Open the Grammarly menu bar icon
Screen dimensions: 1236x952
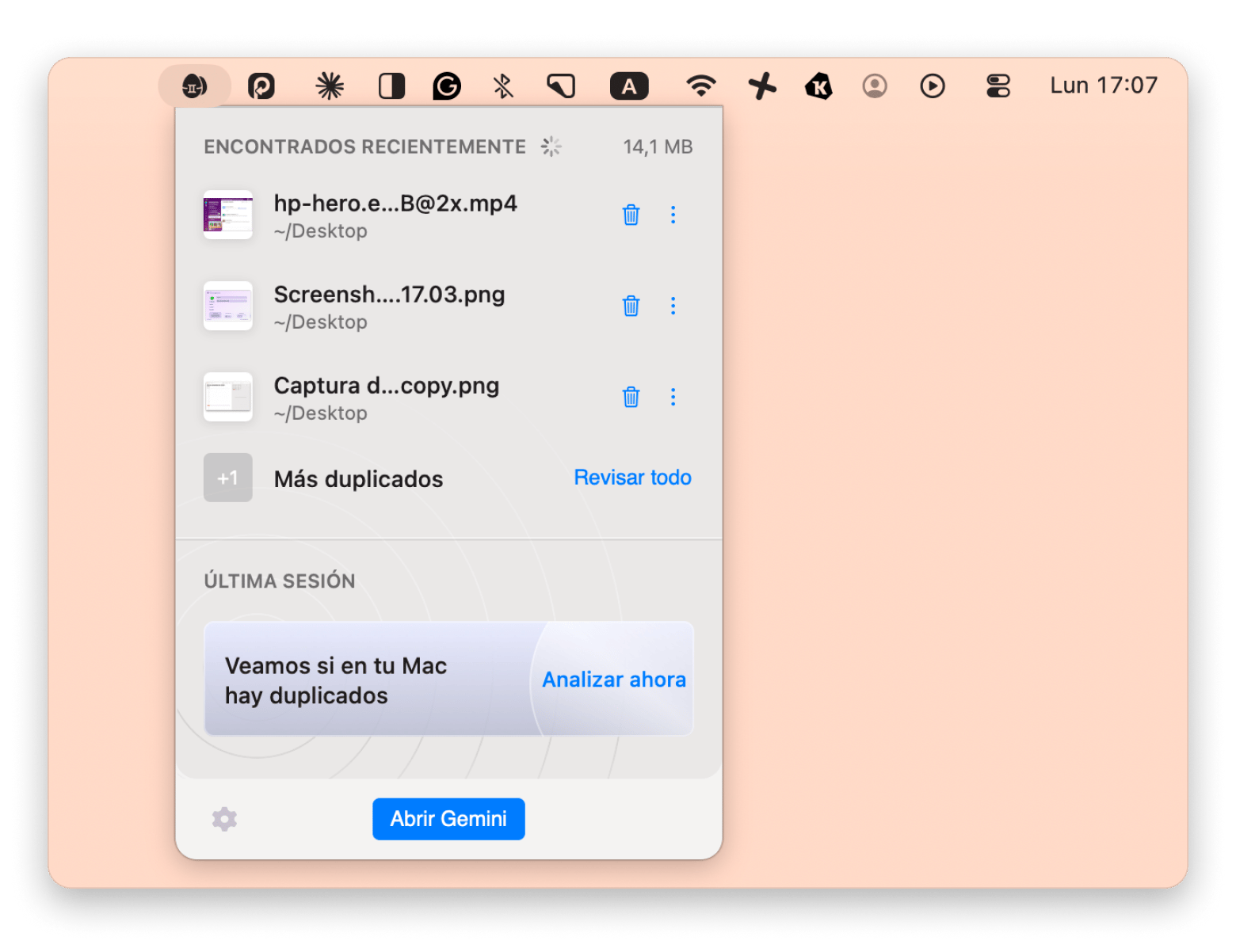coord(447,86)
